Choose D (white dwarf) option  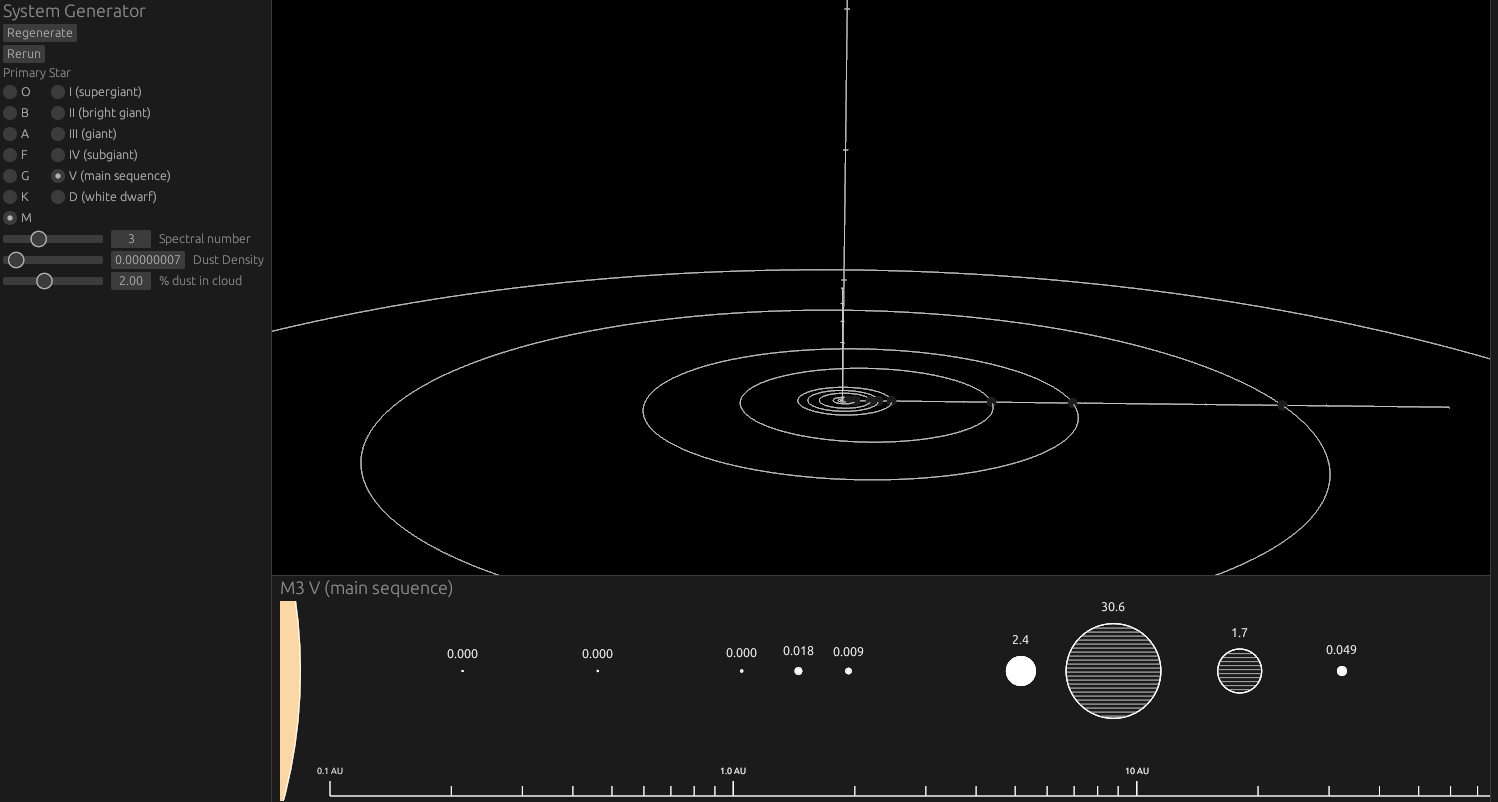[x=58, y=196]
